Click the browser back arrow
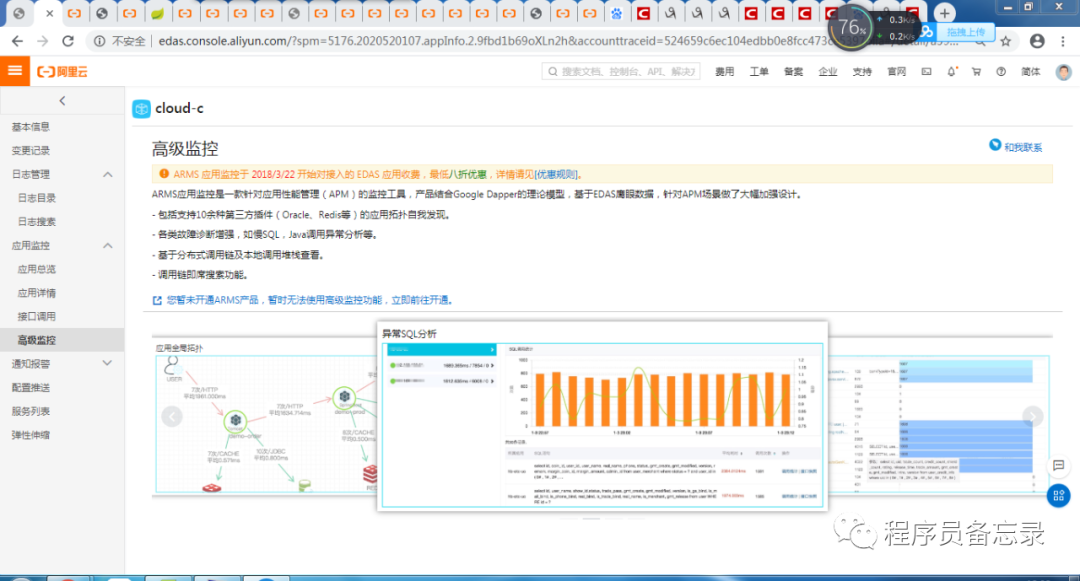The height and width of the screenshot is (581, 1080). 17,41
